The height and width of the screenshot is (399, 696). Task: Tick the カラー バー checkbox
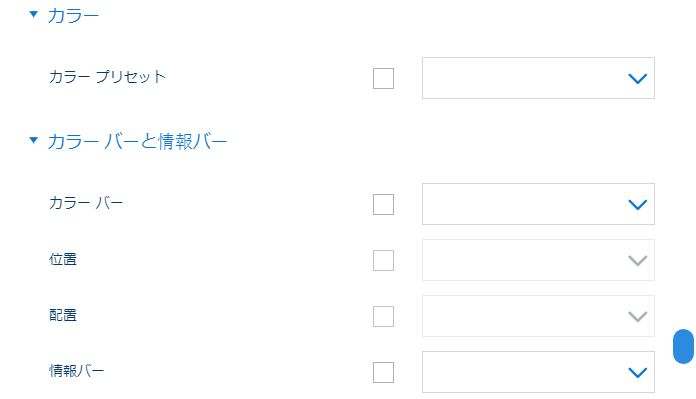point(384,204)
